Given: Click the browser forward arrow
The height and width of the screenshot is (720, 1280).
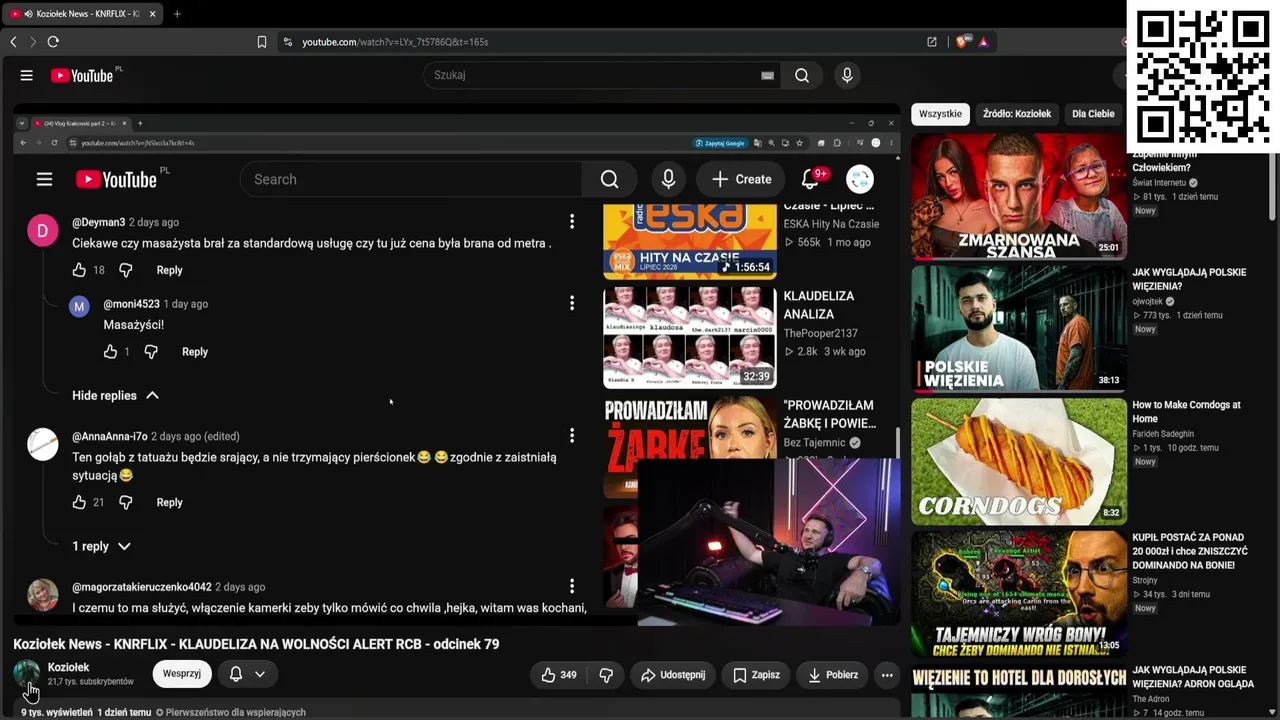Looking at the screenshot, I should point(33,42).
